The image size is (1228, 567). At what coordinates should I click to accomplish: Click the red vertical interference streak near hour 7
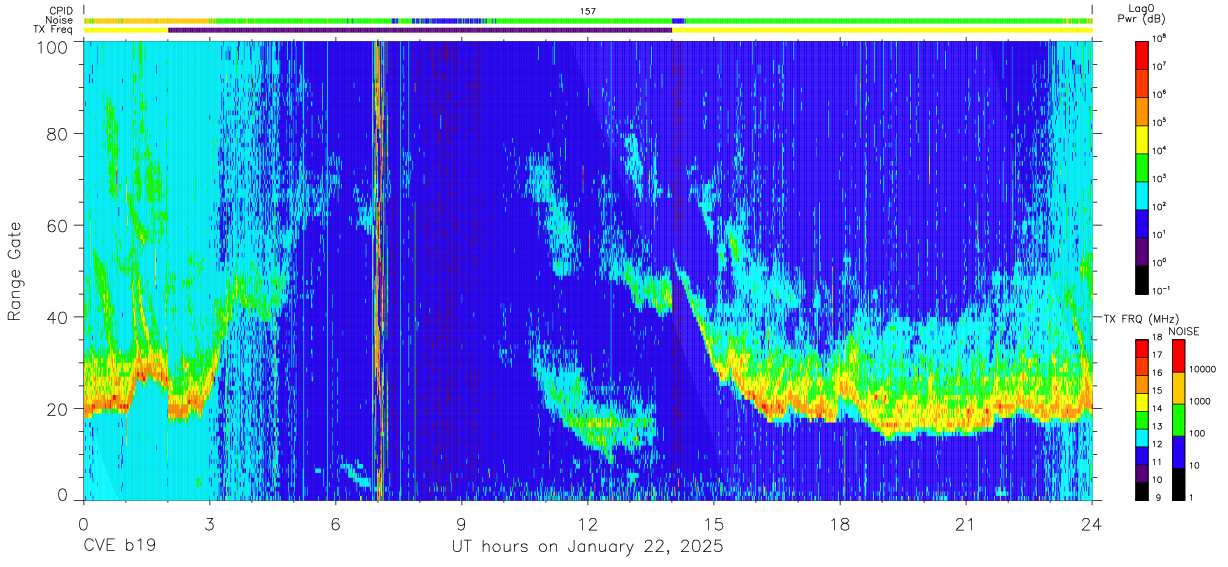coord(378,270)
